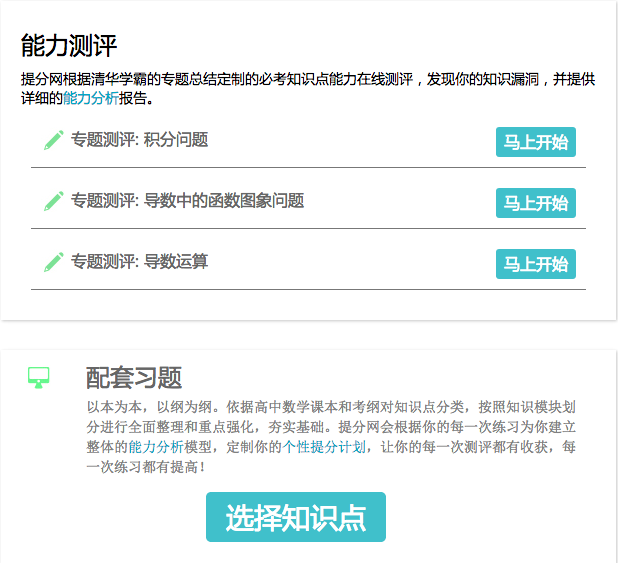The height and width of the screenshot is (563, 618).
Task: Select the 专题测评: 积分问题 title text
Action: pyautogui.click(x=139, y=140)
